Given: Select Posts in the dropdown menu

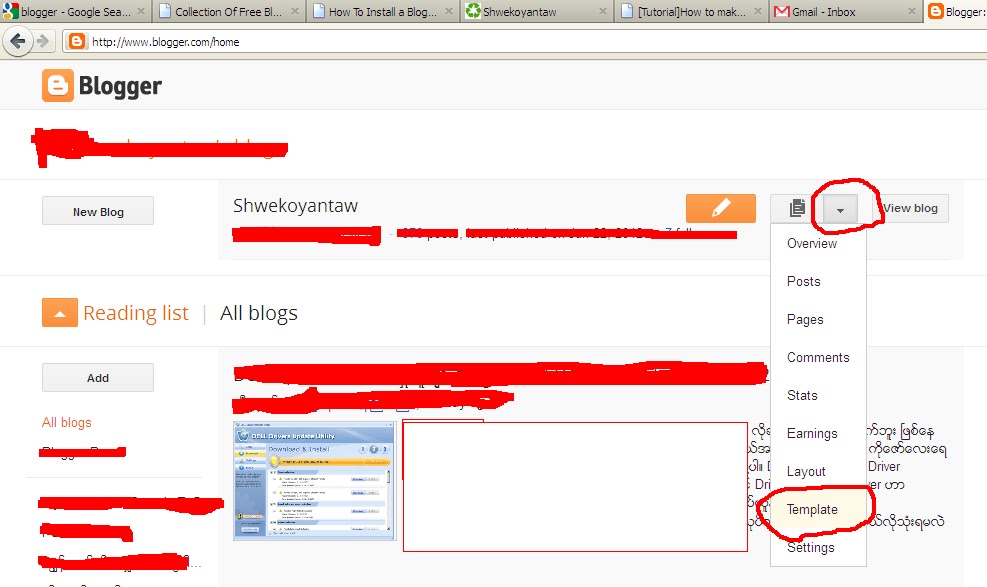Looking at the screenshot, I should (x=803, y=281).
